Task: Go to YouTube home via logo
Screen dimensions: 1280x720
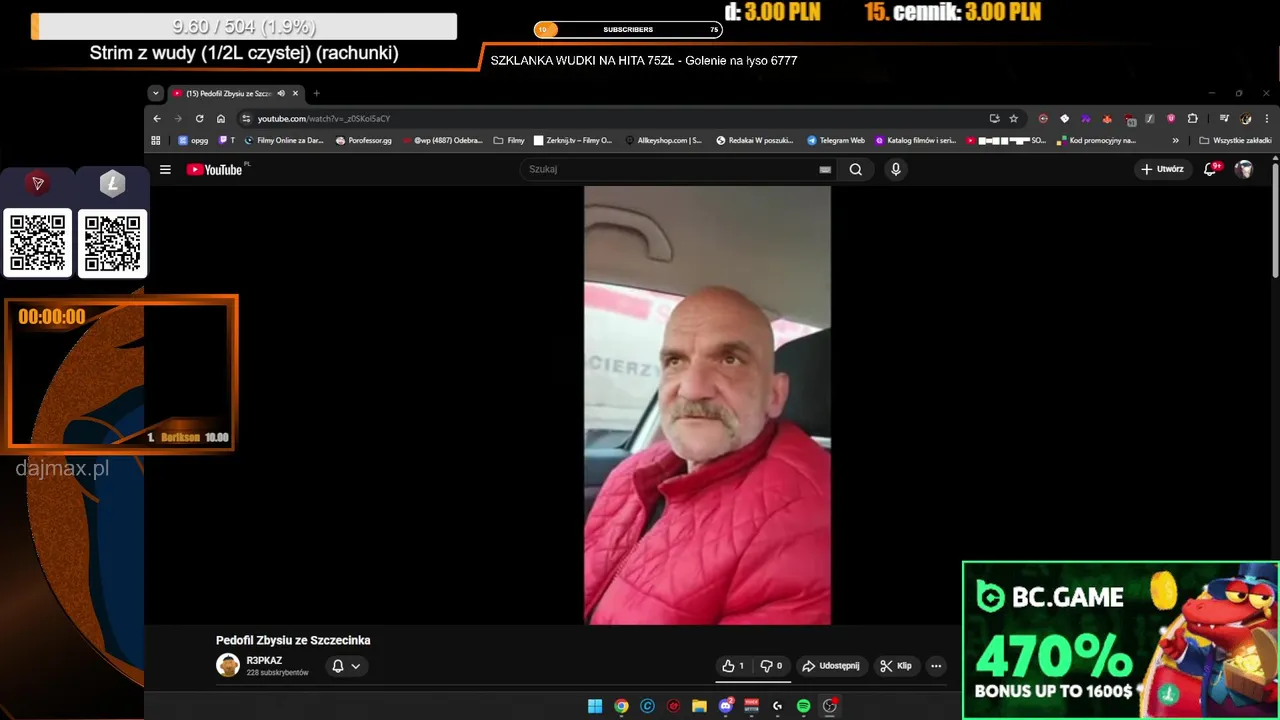Action: [x=214, y=170]
